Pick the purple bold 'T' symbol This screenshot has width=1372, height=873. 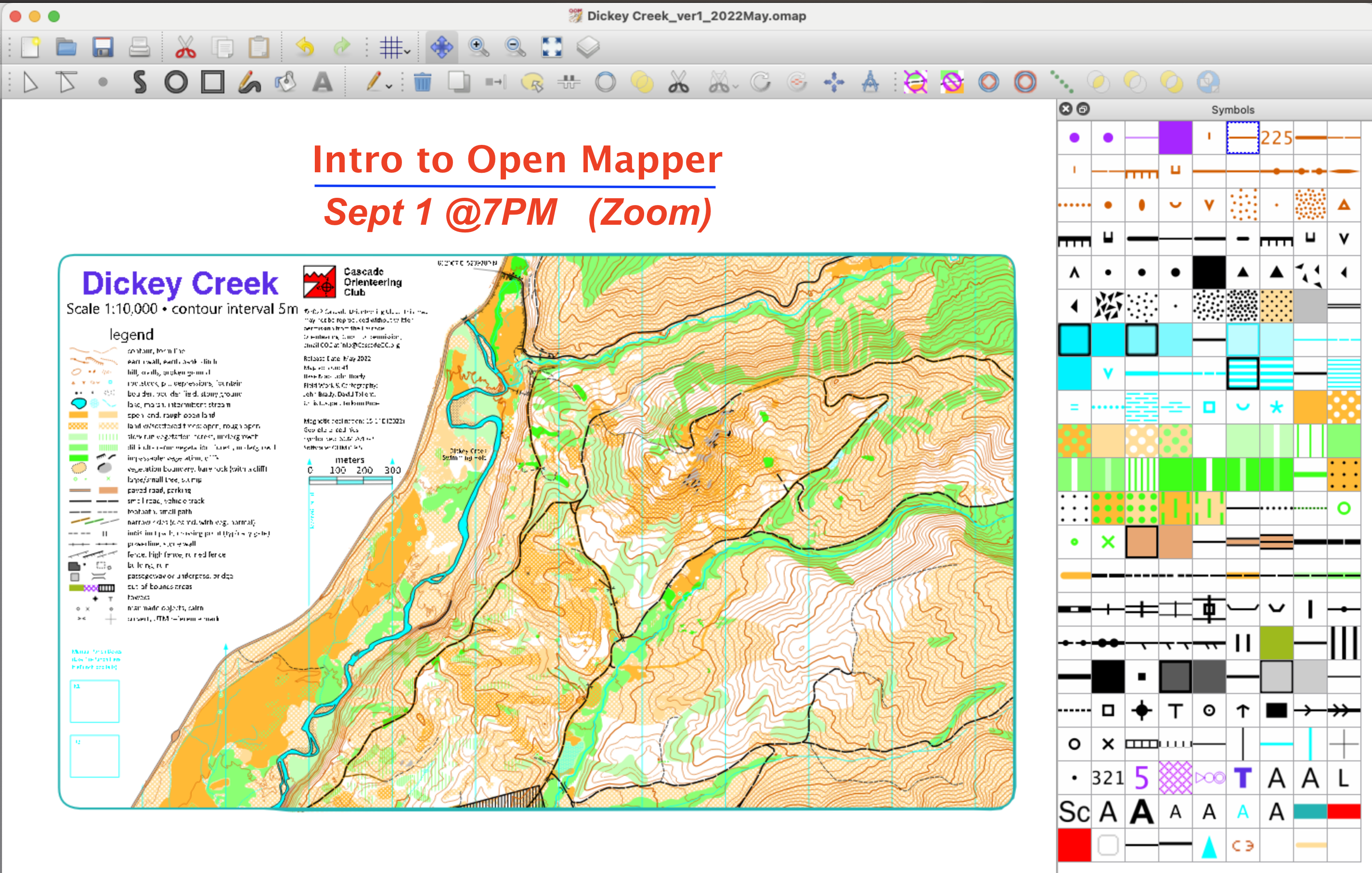1243,778
